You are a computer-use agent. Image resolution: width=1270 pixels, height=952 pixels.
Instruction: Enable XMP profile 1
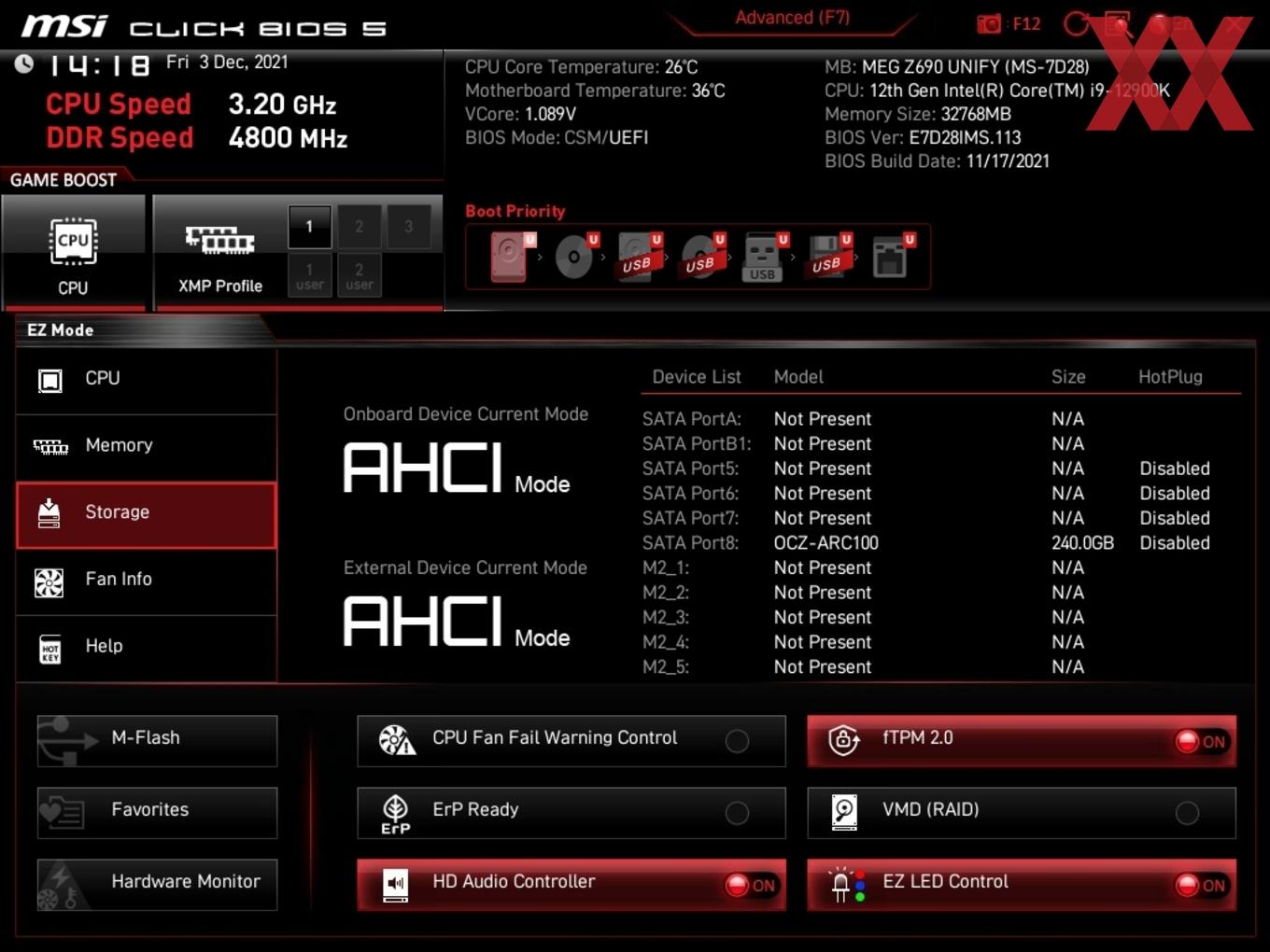coord(309,226)
